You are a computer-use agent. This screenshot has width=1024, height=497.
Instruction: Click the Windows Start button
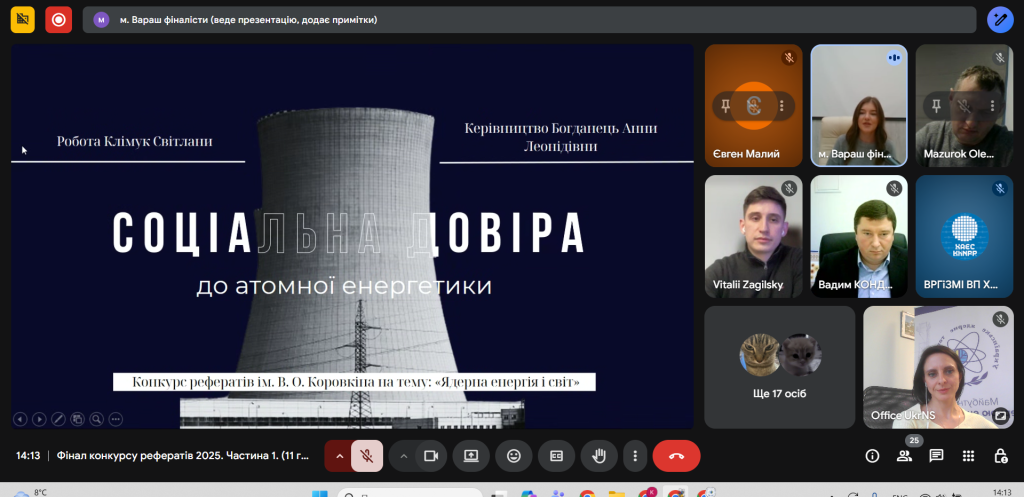[320, 493]
